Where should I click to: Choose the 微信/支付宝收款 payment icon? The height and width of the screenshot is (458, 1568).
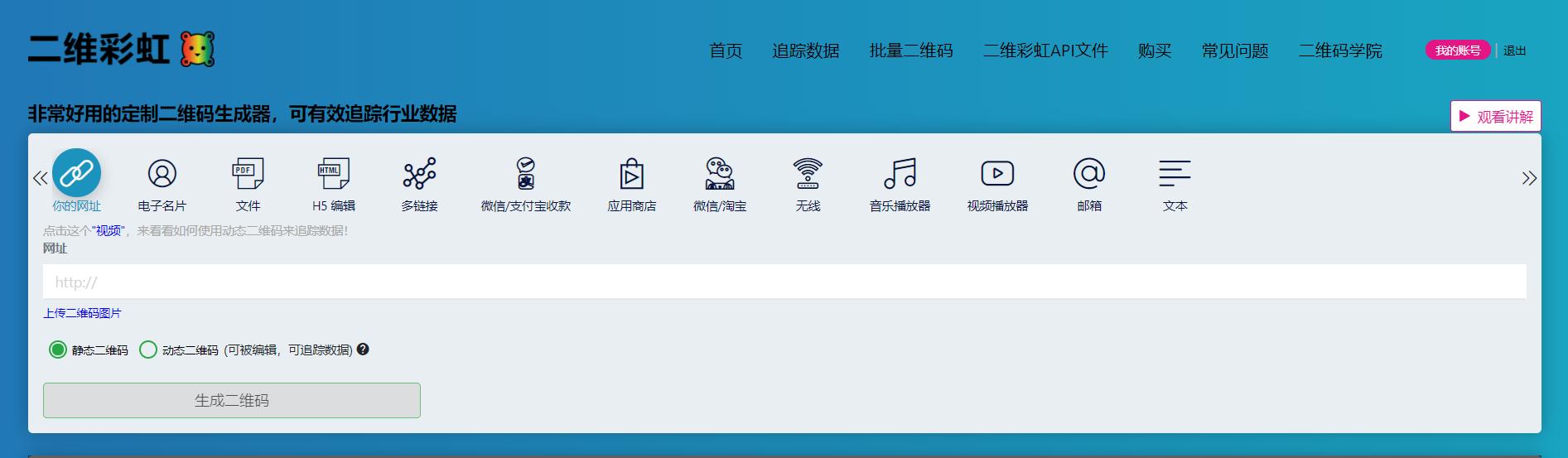(526, 174)
